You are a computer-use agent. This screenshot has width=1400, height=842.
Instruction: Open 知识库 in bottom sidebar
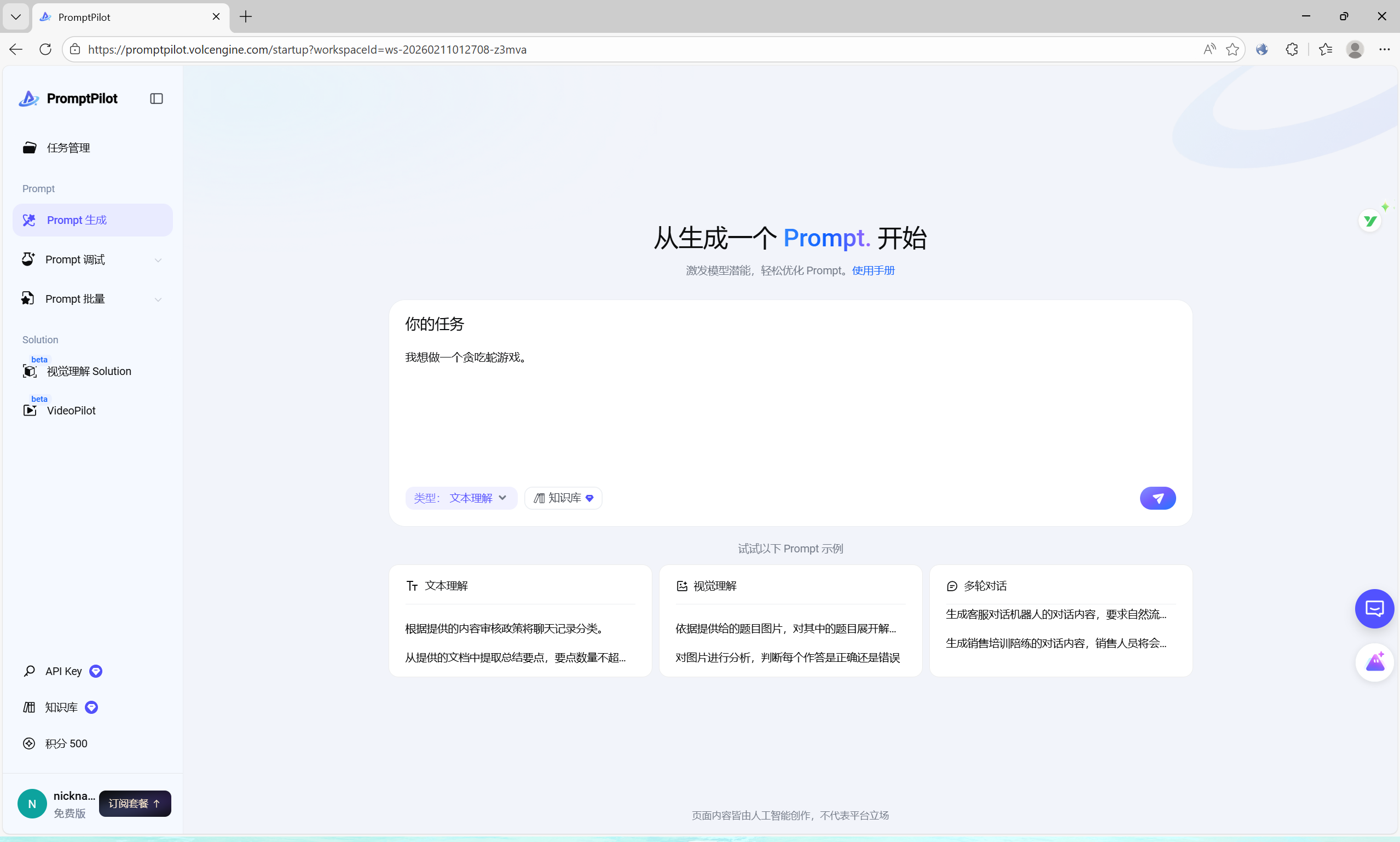(x=61, y=707)
